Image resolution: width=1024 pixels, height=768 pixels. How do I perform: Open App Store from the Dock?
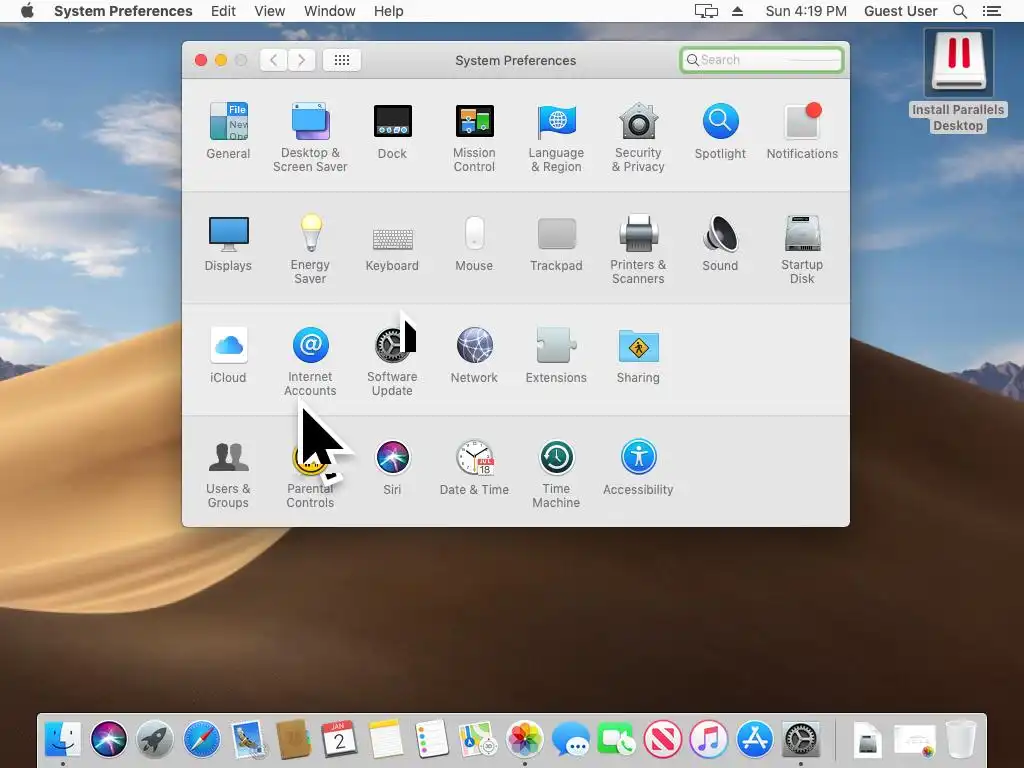tap(755, 739)
